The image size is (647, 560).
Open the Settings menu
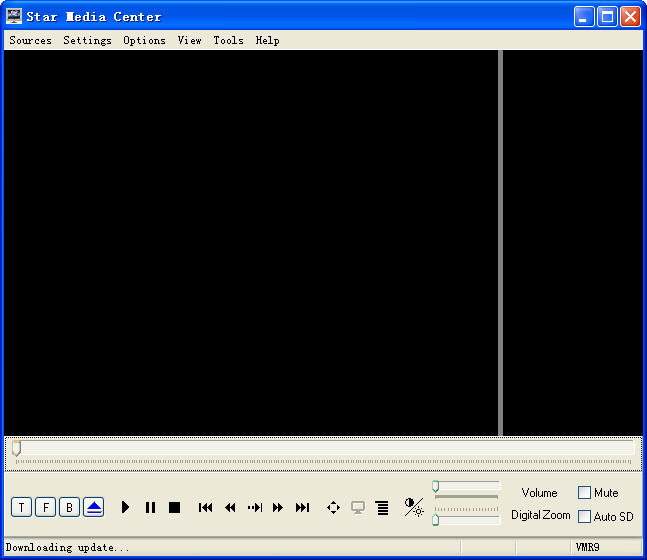pos(87,40)
